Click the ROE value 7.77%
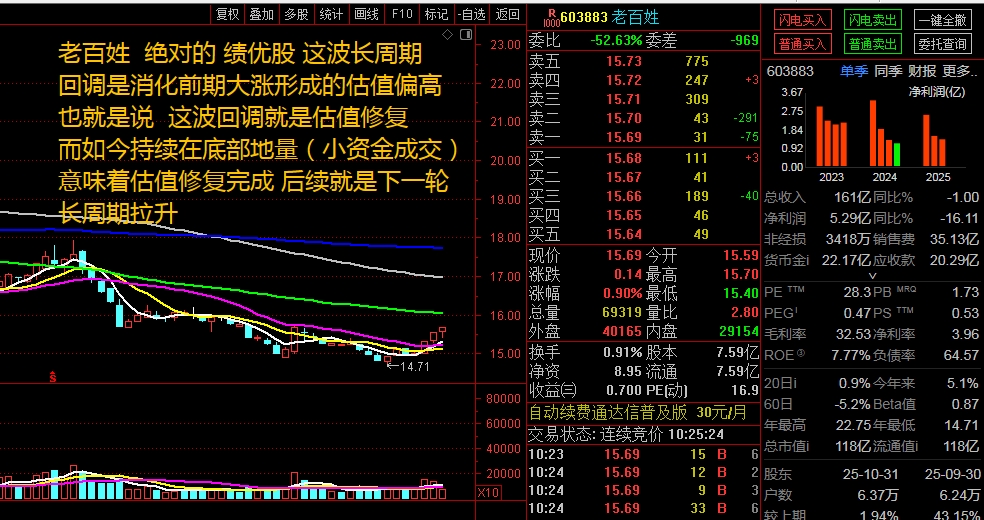Image resolution: width=984 pixels, height=520 pixels. [x=851, y=356]
